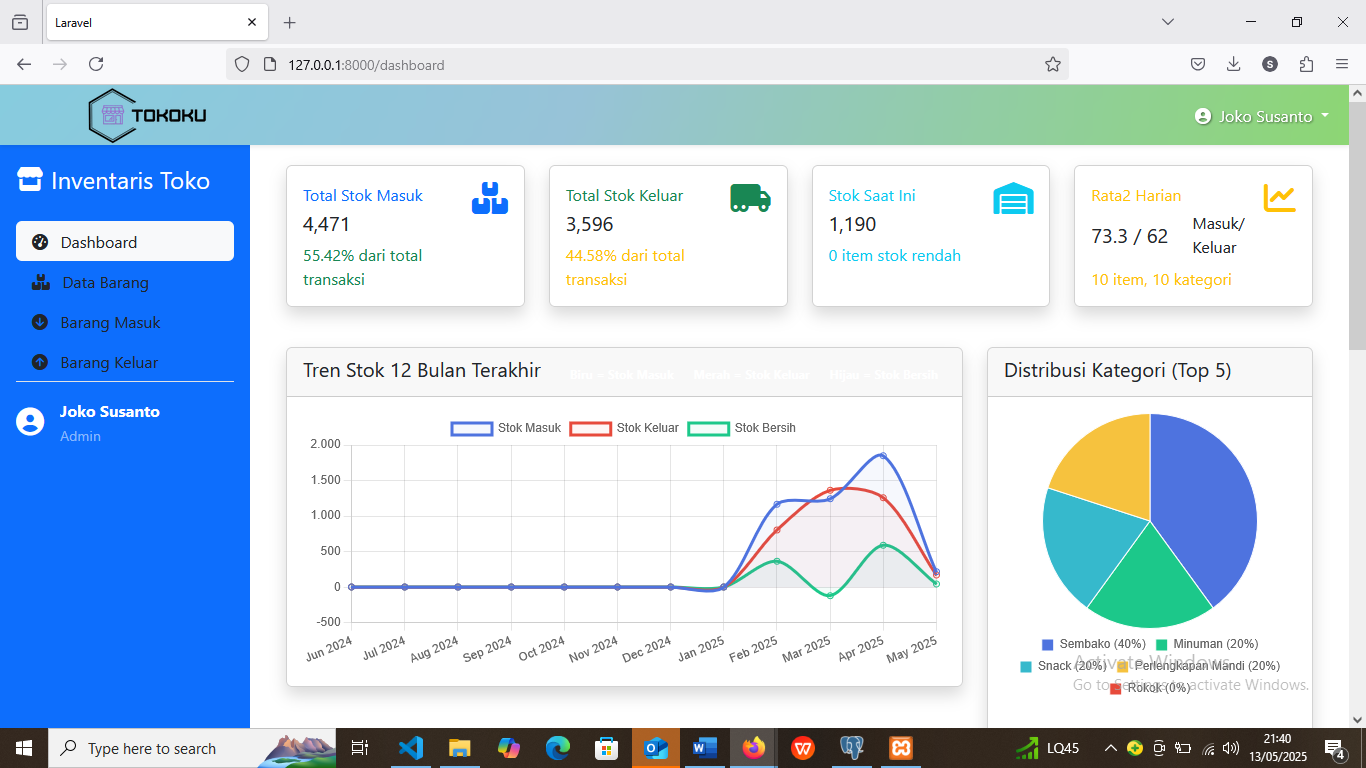Viewport: 1366px width, 768px height.
Task: Open Word from the taskbar
Action: pyautogui.click(x=704, y=747)
